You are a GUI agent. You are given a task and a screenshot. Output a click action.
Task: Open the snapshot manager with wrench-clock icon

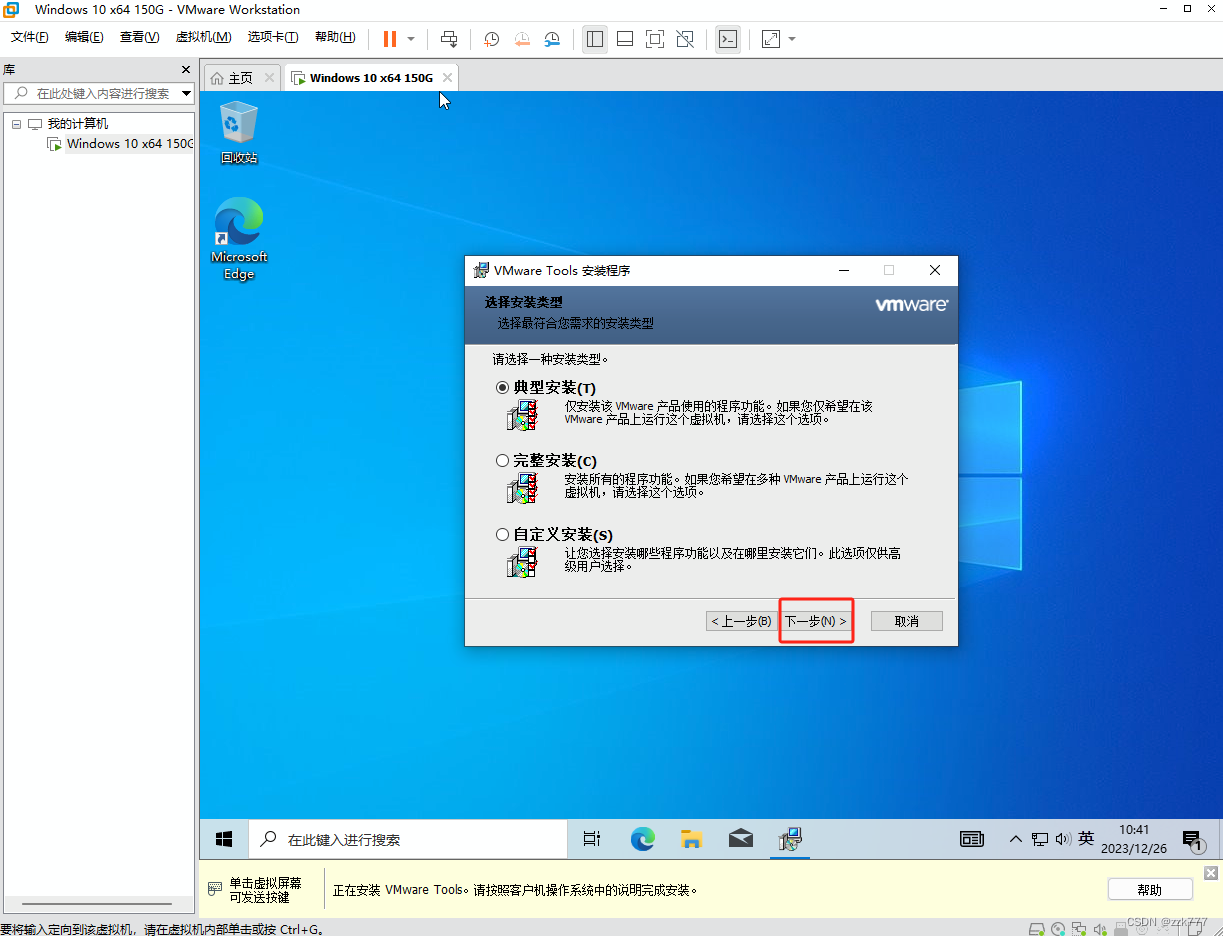point(552,39)
